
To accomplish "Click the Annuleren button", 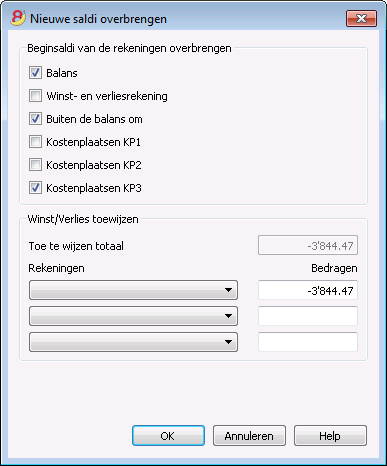I will 249,436.
